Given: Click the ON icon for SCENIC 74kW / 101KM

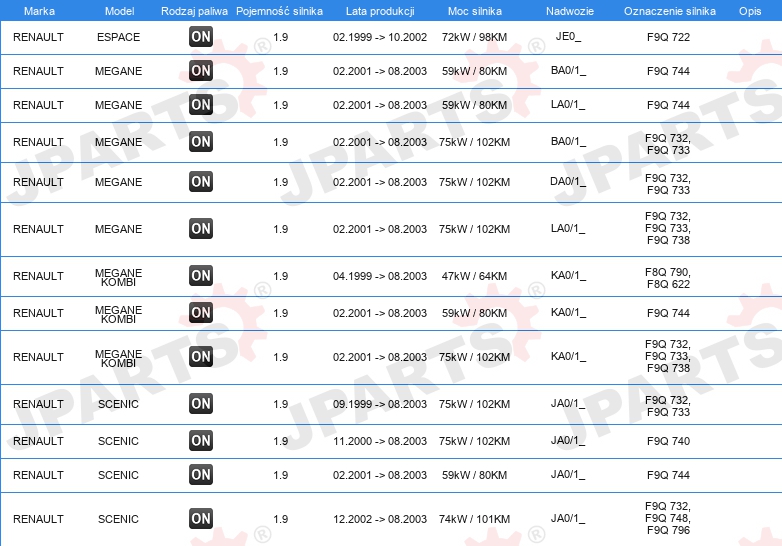Looking at the screenshot, I should (x=201, y=519).
